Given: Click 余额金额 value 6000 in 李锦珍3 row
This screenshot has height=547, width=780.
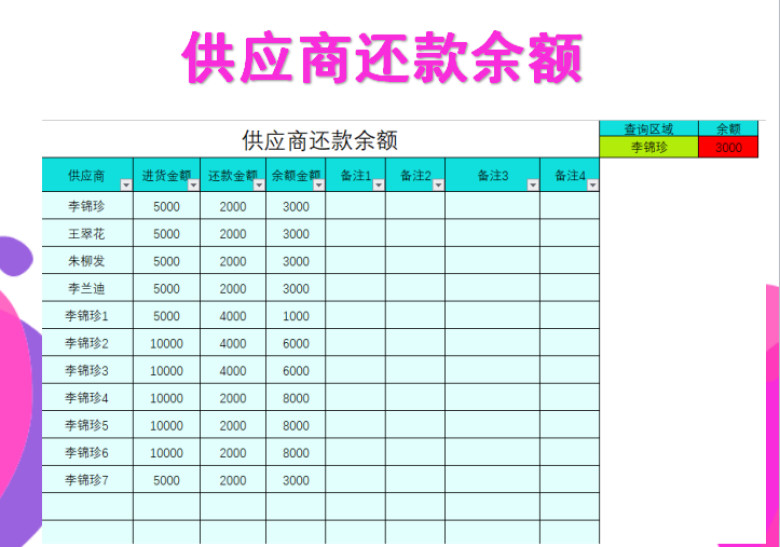Looking at the screenshot, I should 296,370.
